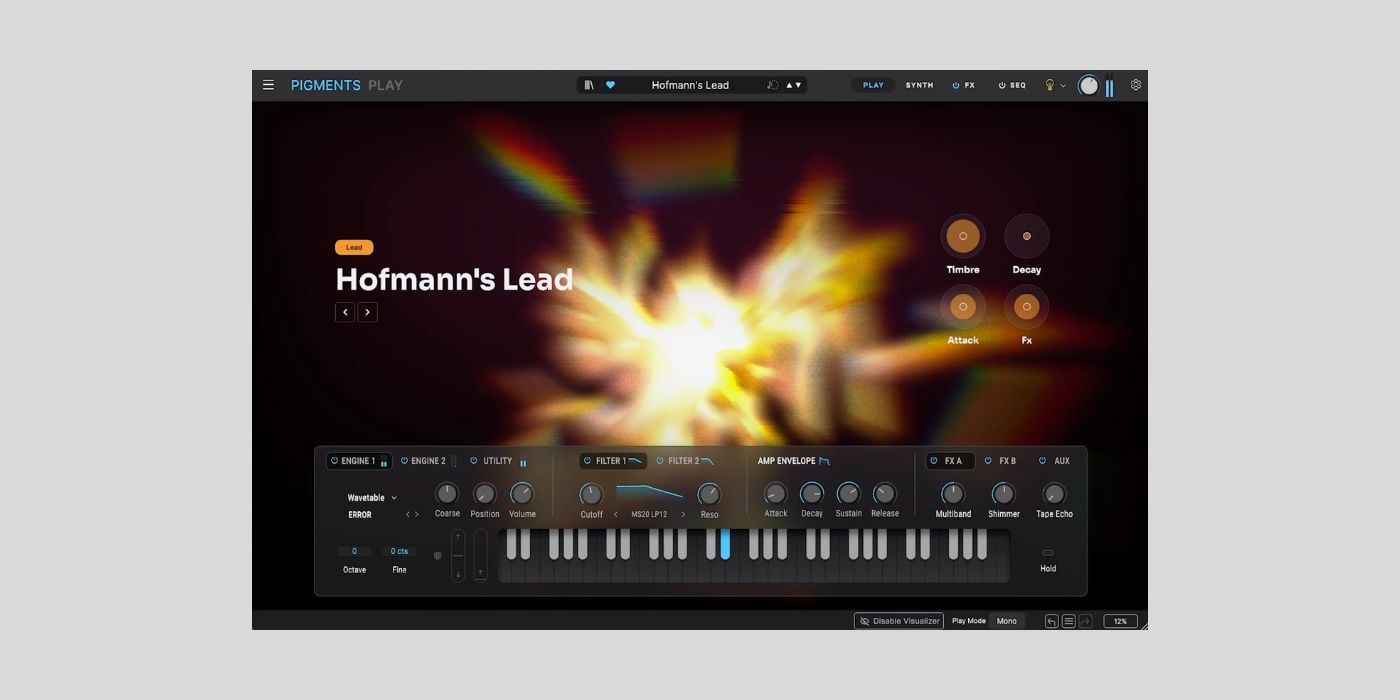Select next filter type after MS20 LP12

click(x=683, y=515)
